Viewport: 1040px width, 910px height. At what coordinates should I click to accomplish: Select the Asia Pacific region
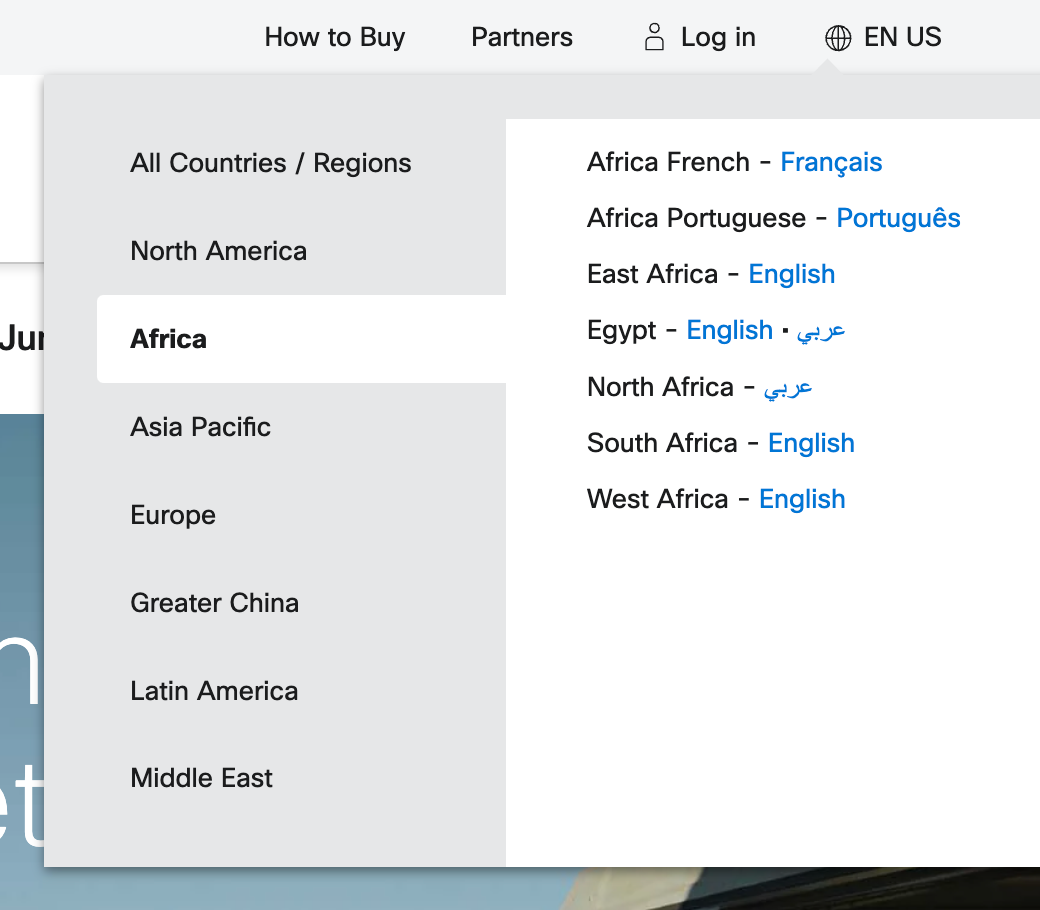click(x=200, y=427)
